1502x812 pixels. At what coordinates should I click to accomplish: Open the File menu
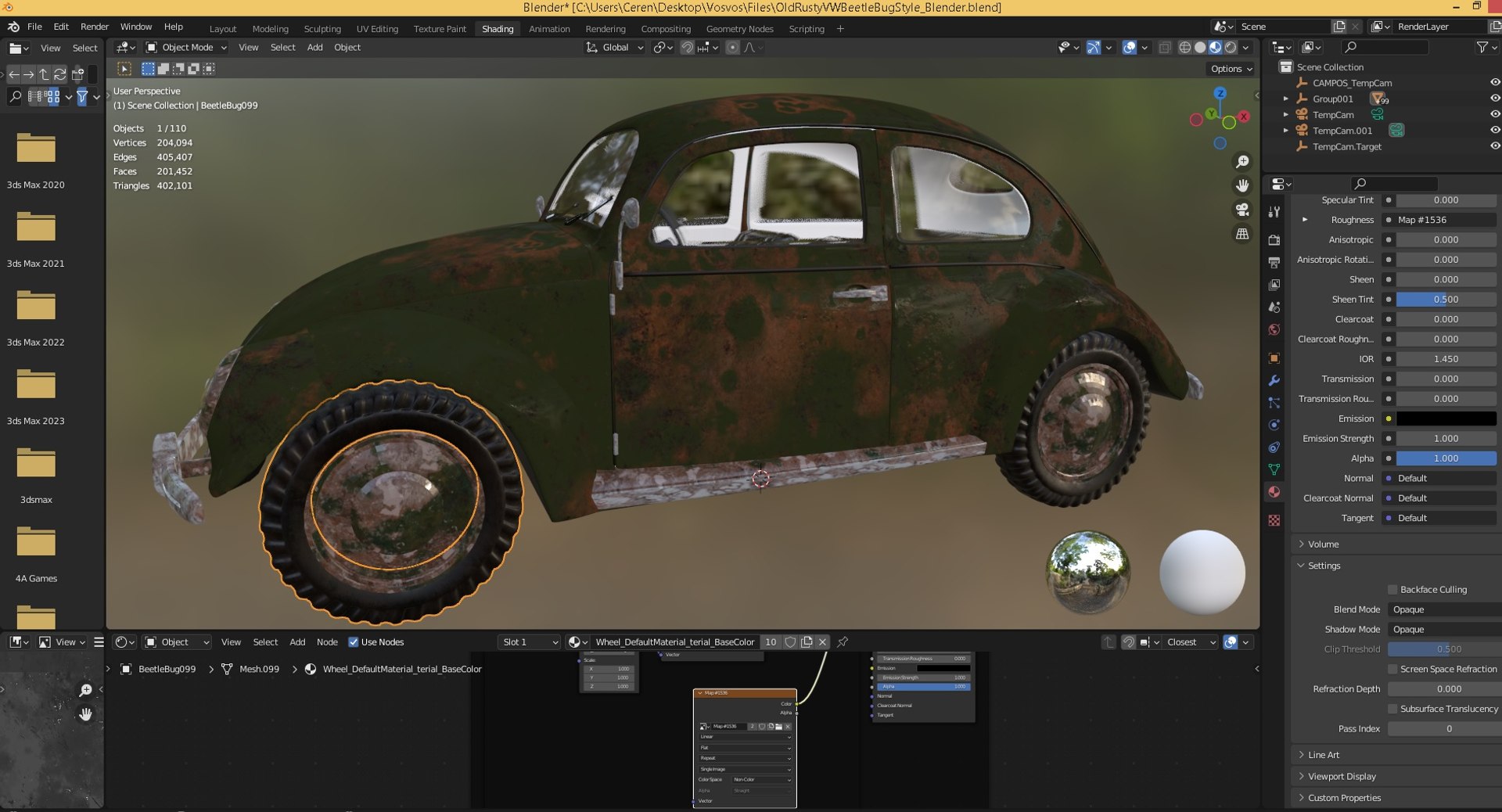coord(34,27)
